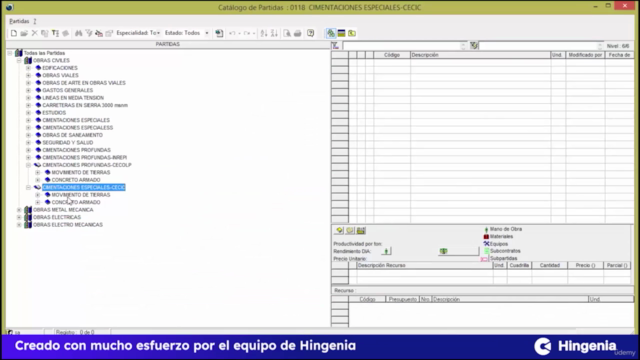Screen dimensions: 640x360
Task: Click the Presupuesto column header
Action: [x=402, y=299]
